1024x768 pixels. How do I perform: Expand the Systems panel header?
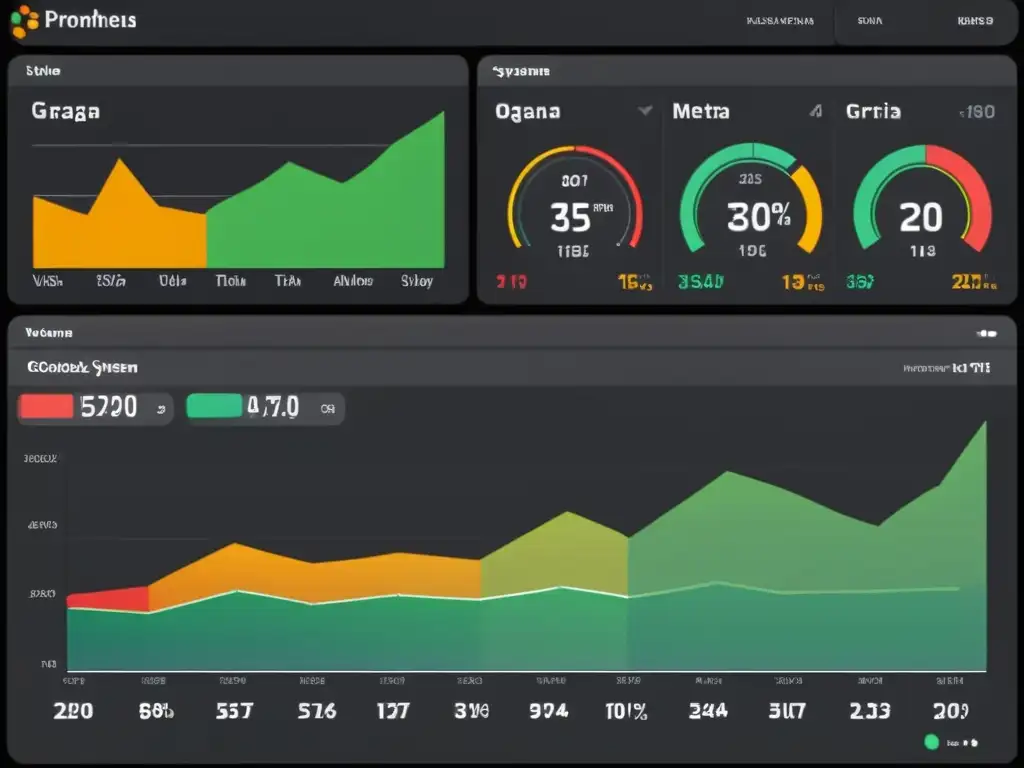click(520, 70)
